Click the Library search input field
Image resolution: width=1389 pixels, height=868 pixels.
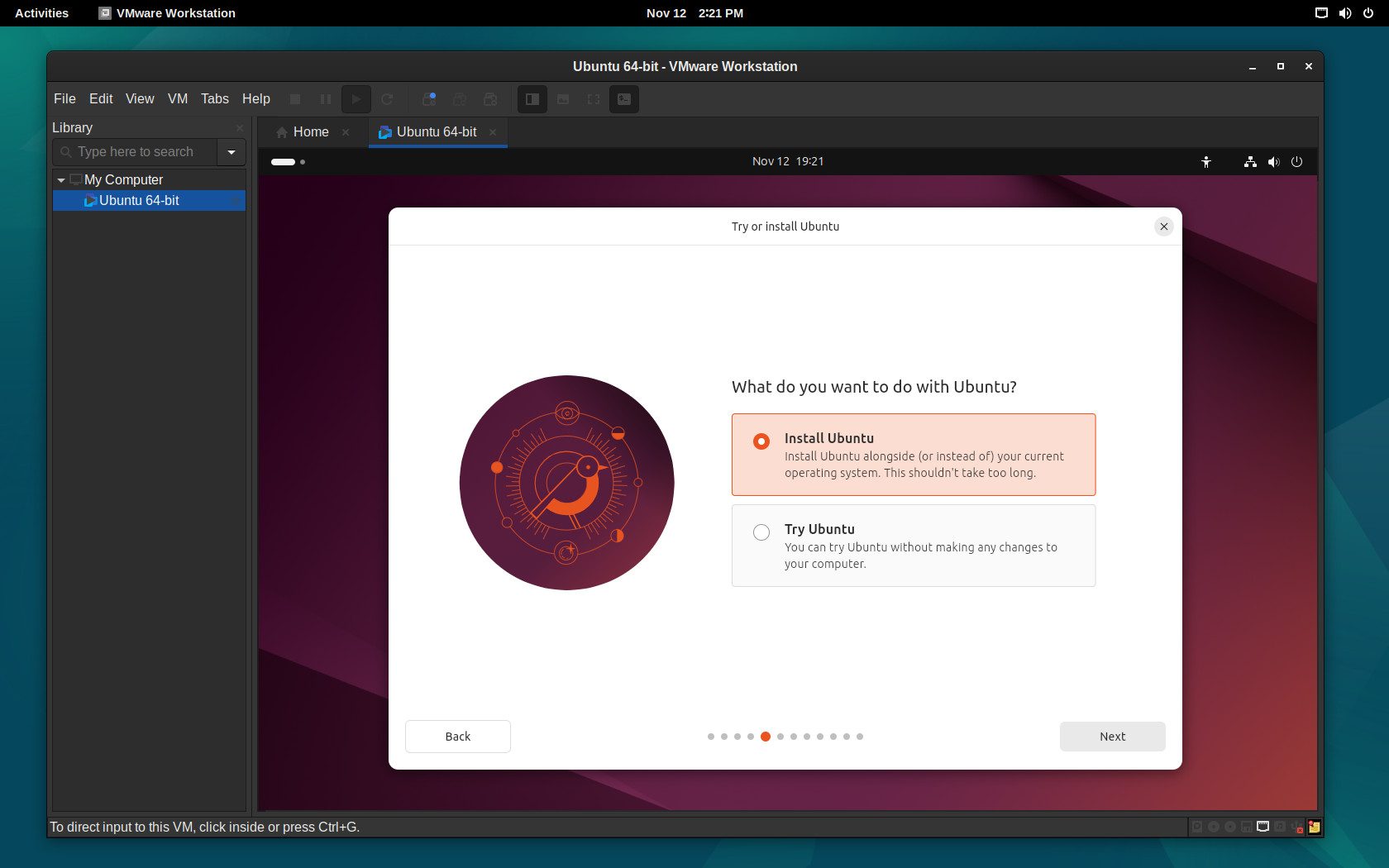(x=136, y=152)
